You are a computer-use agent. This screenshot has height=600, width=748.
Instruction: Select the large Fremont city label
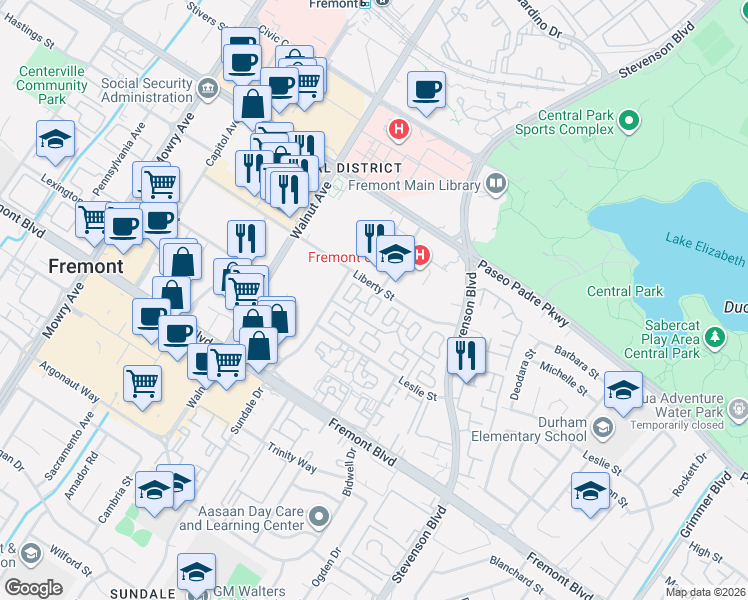(86, 266)
